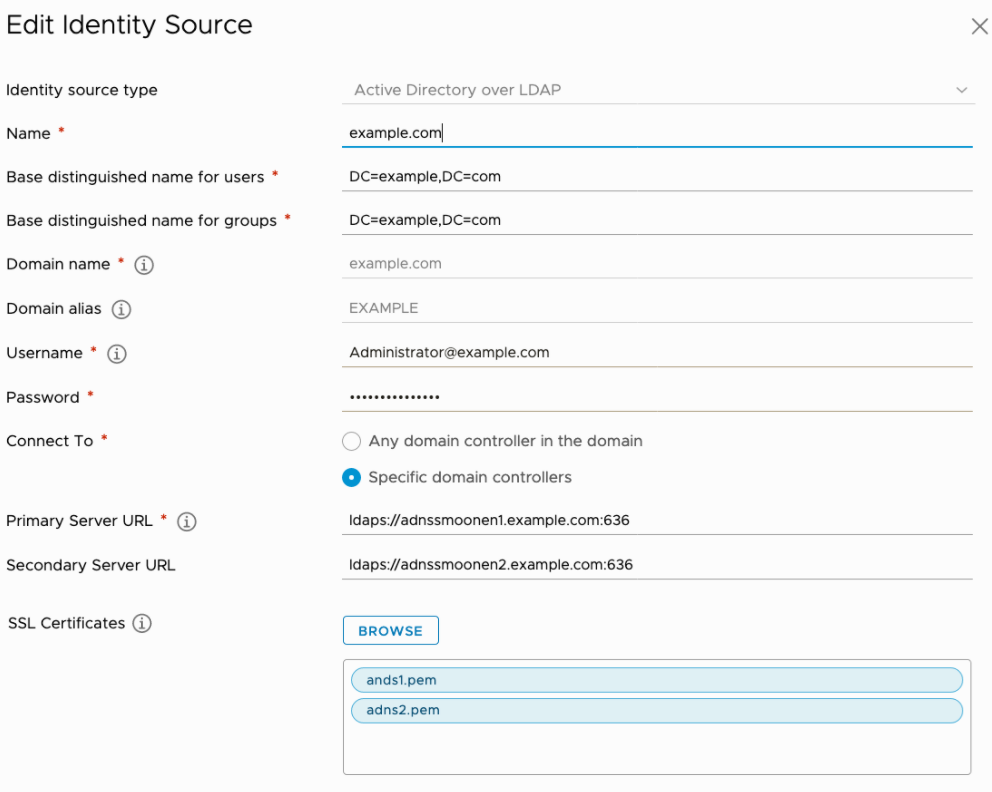Click the ands1.pem certificate entry
The image size is (992, 792).
tap(656, 680)
